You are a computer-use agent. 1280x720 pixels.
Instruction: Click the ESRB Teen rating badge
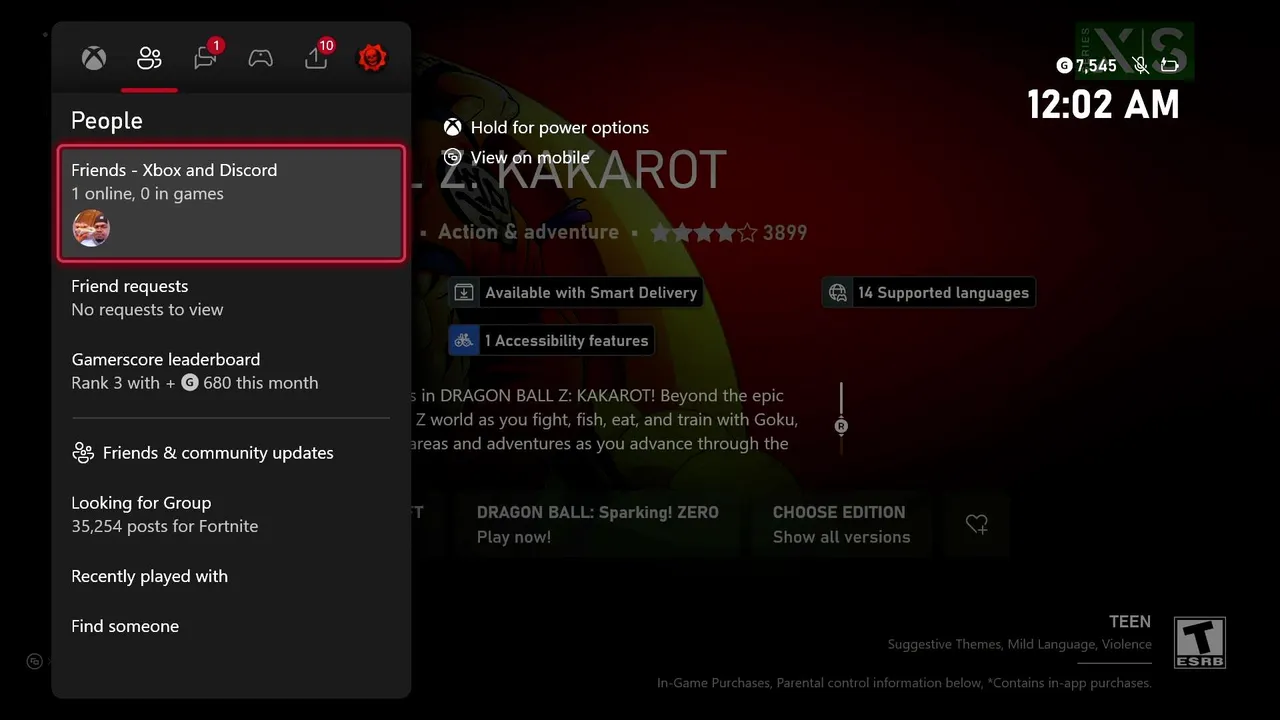click(1199, 643)
